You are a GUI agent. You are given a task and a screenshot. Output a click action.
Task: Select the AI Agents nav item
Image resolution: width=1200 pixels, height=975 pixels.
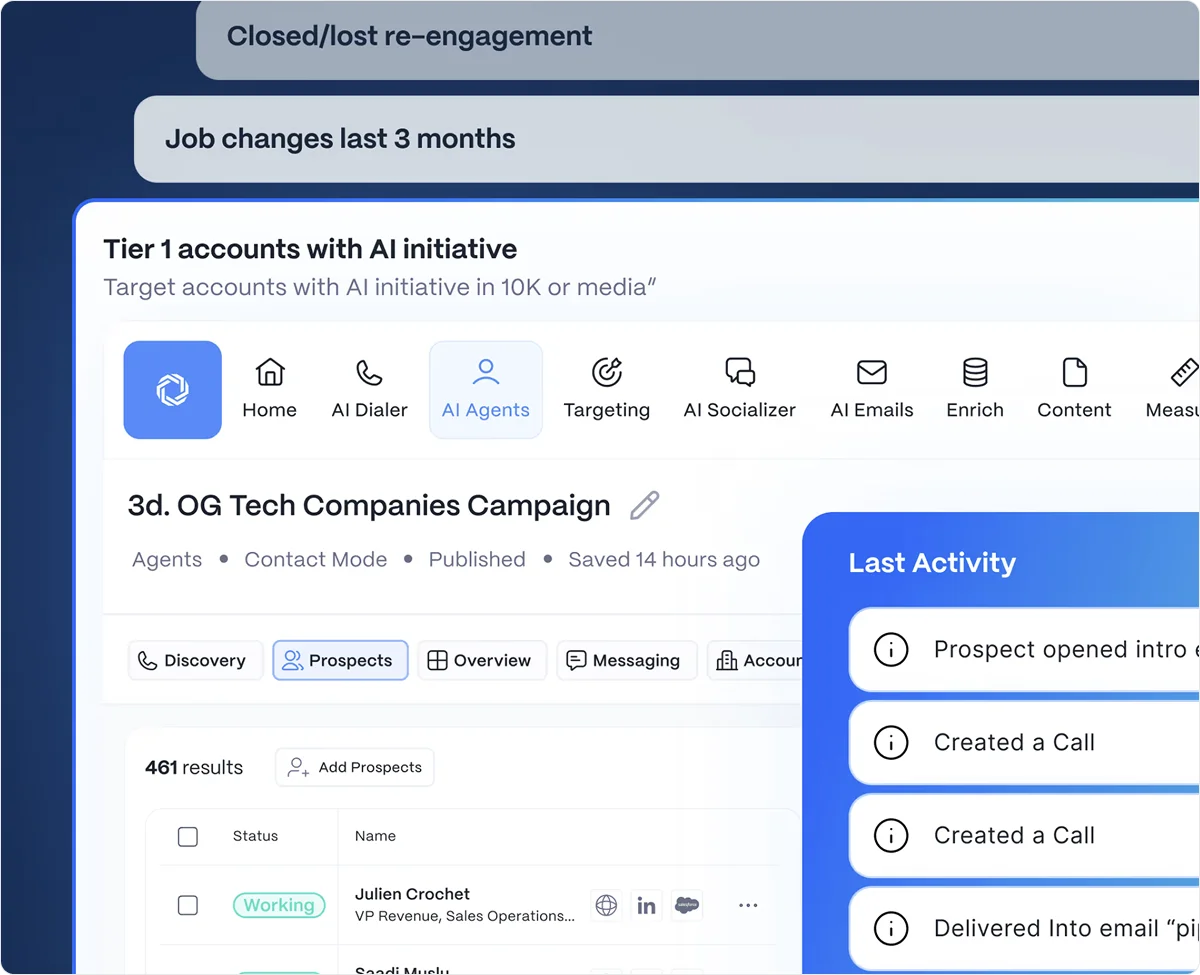pos(486,390)
